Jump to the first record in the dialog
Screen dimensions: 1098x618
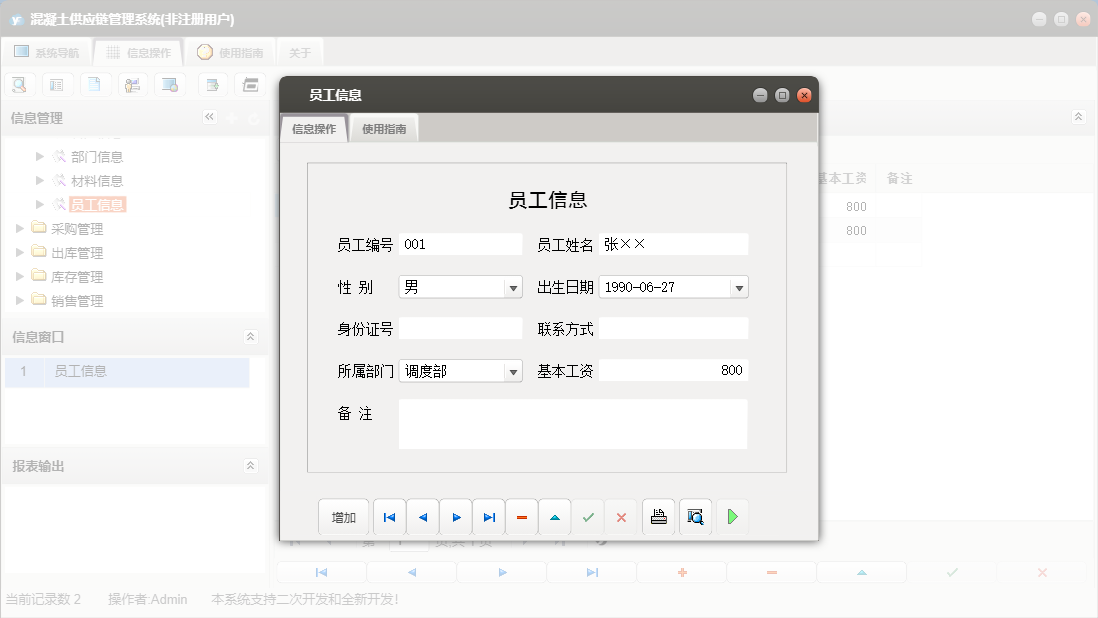coord(389,516)
